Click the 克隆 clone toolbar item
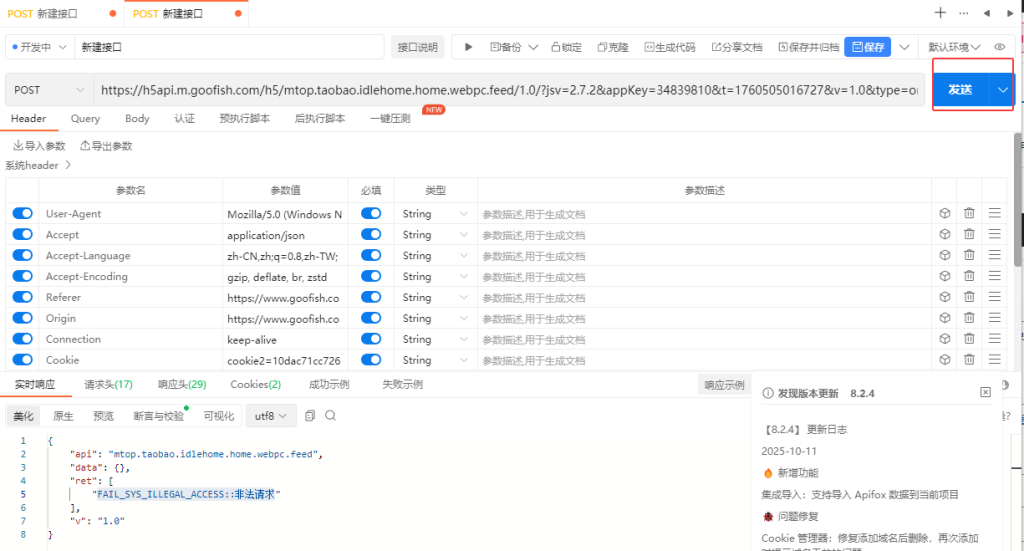The height and width of the screenshot is (551, 1024). click(613, 47)
